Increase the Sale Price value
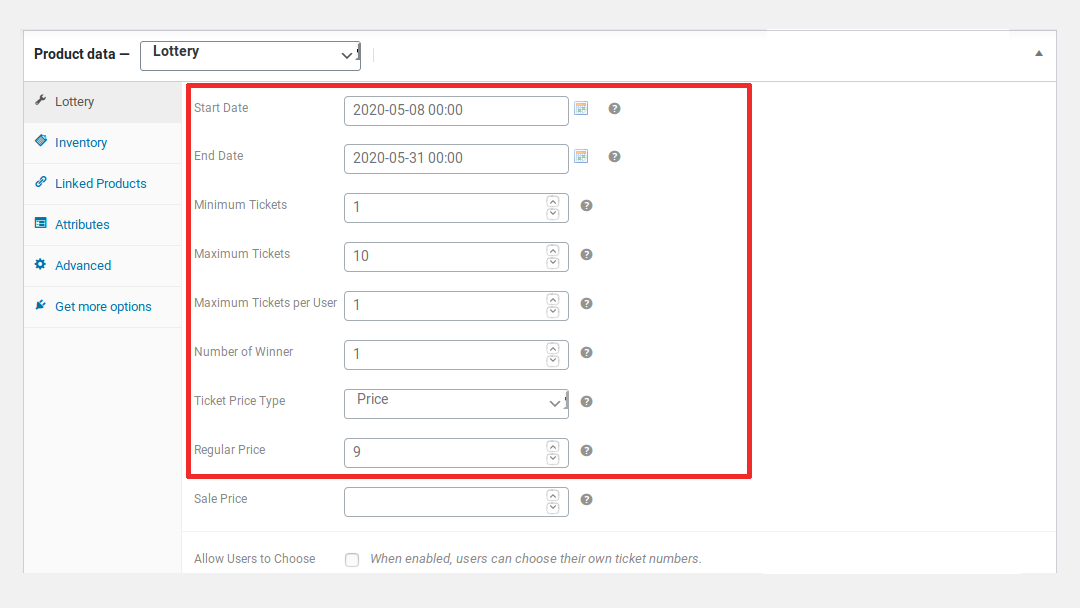Image resolution: width=1080 pixels, height=608 pixels. point(552,495)
